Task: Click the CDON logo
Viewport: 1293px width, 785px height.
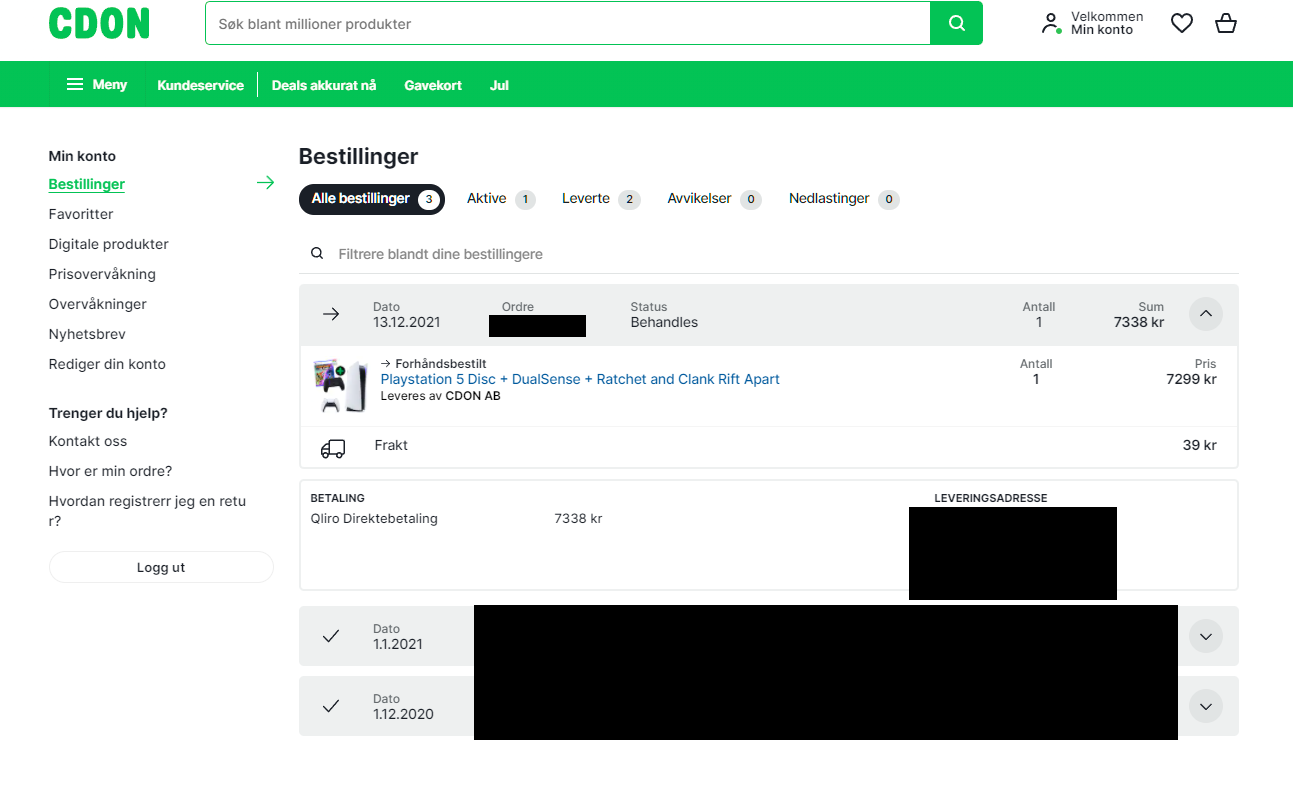Action: [99, 23]
